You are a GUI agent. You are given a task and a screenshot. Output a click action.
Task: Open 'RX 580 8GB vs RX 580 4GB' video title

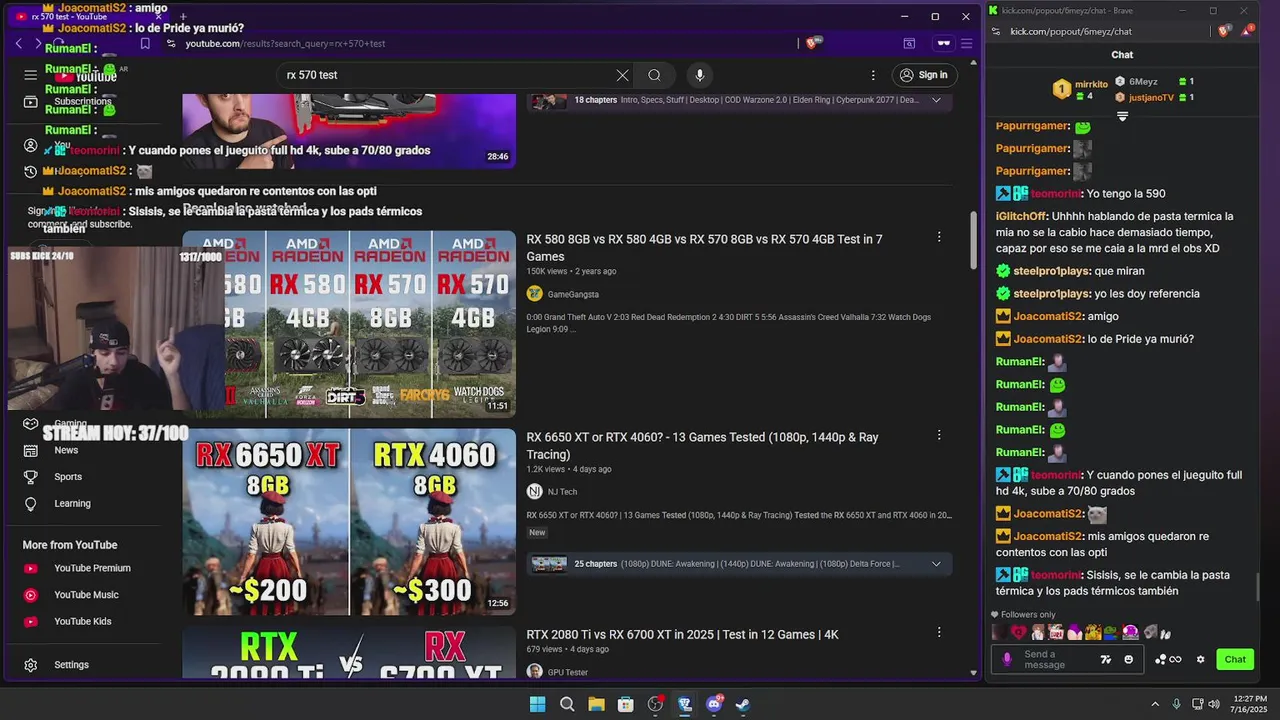(704, 248)
